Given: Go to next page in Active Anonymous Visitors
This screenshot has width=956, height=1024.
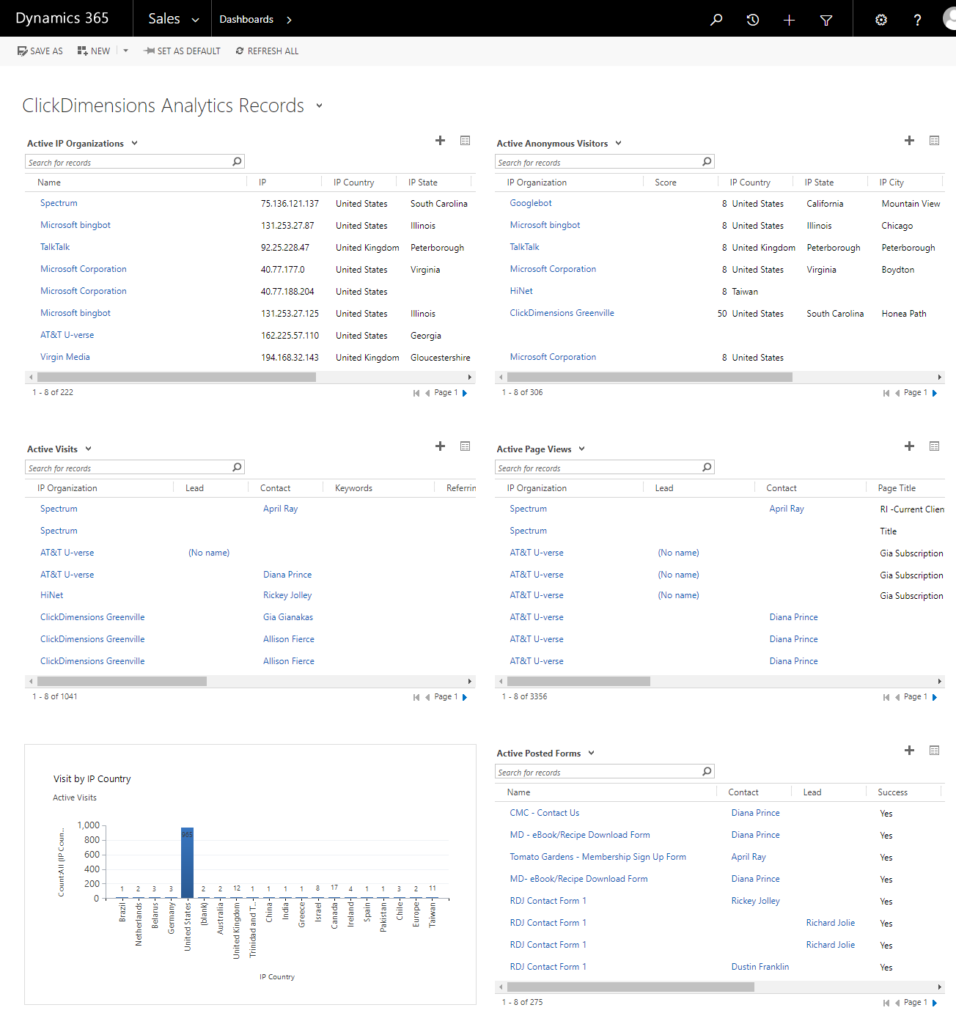Looking at the screenshot, I should coord(934,393).
